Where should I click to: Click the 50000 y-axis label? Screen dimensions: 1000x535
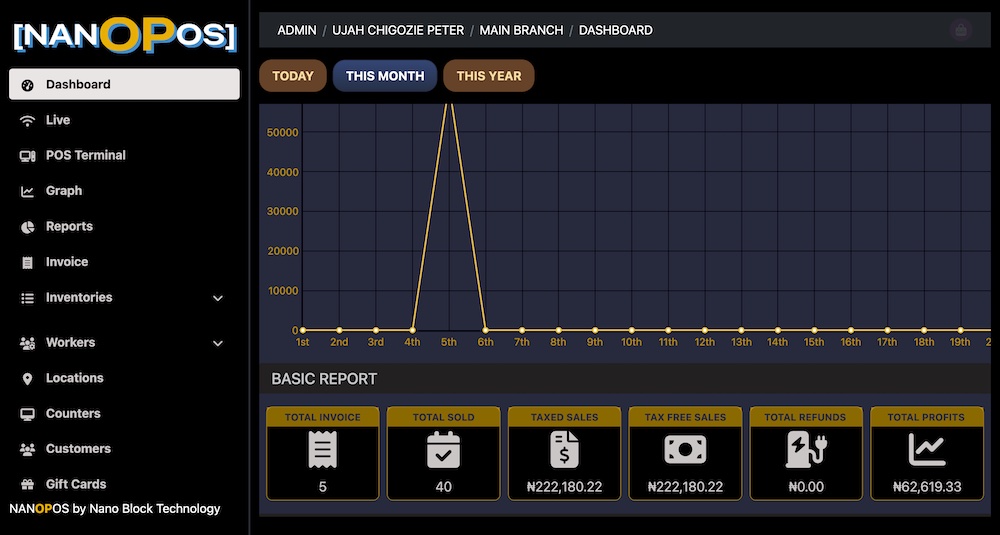click(282, 133)
